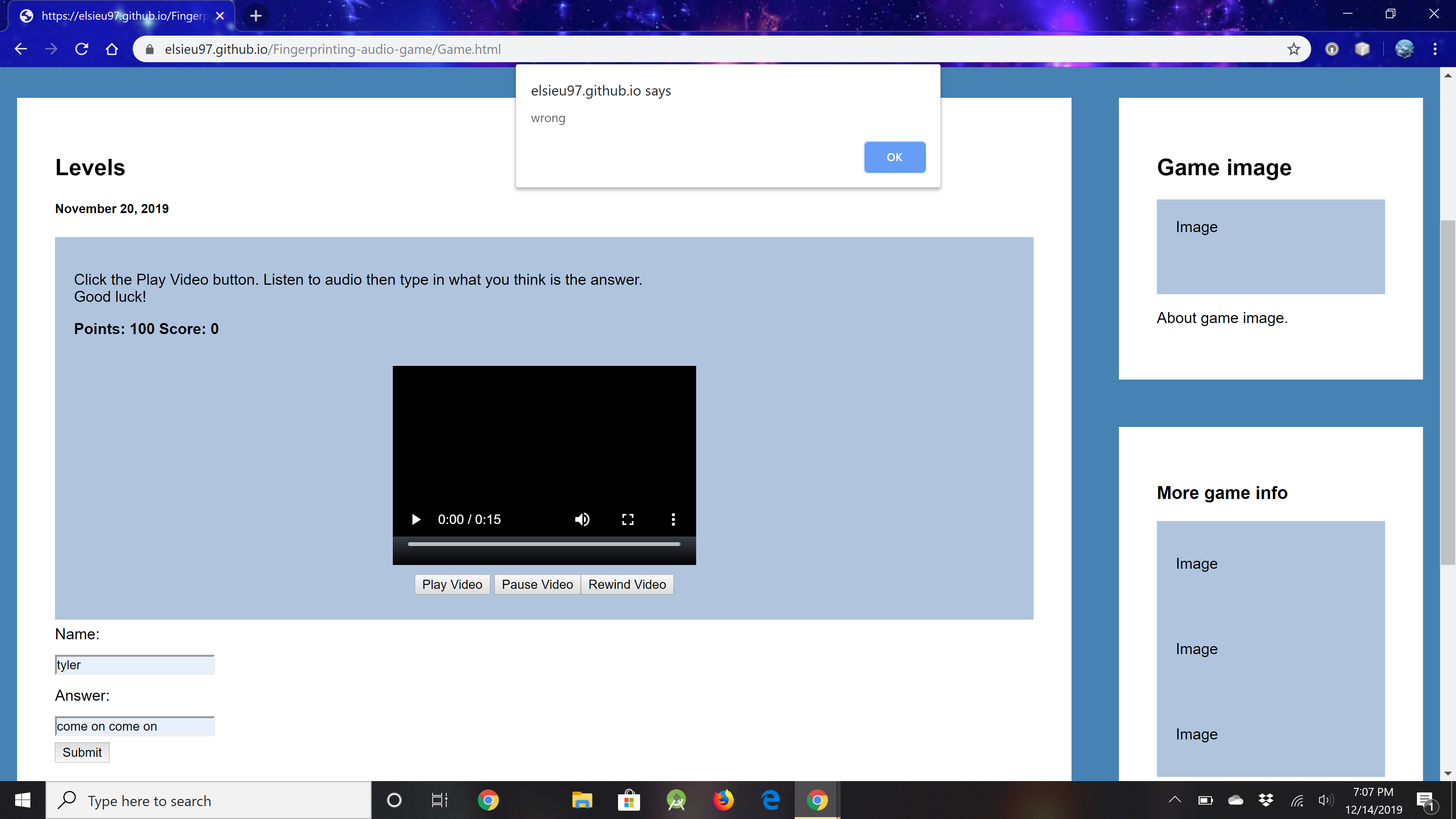Toggle video fullscreen mode
Viewport: 1456px width, 819px height.
click(x=628, y=519)
